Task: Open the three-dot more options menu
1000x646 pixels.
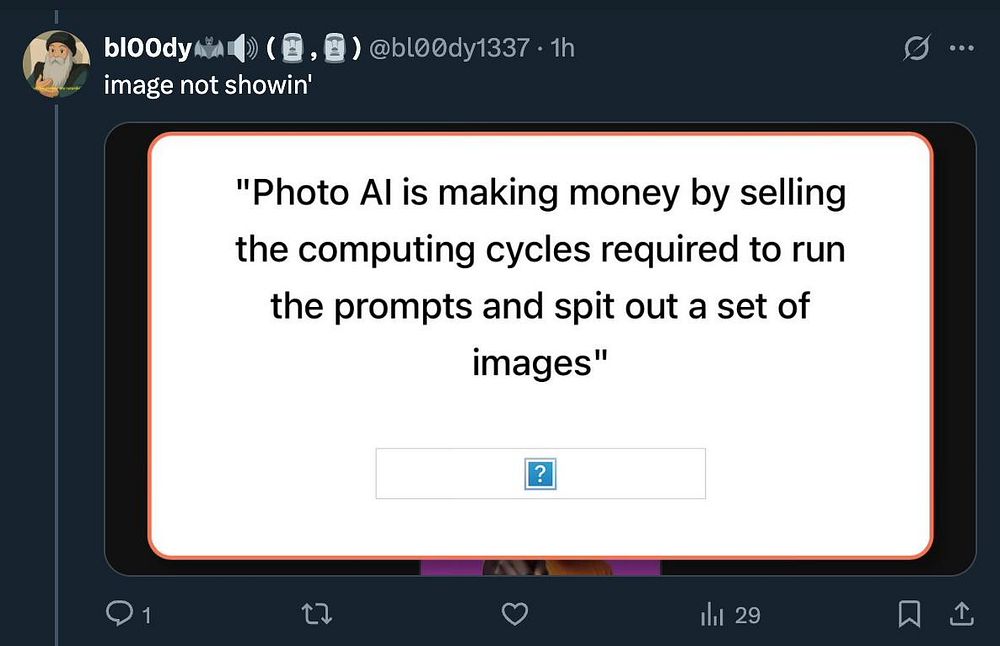Action: coord(962,48)
